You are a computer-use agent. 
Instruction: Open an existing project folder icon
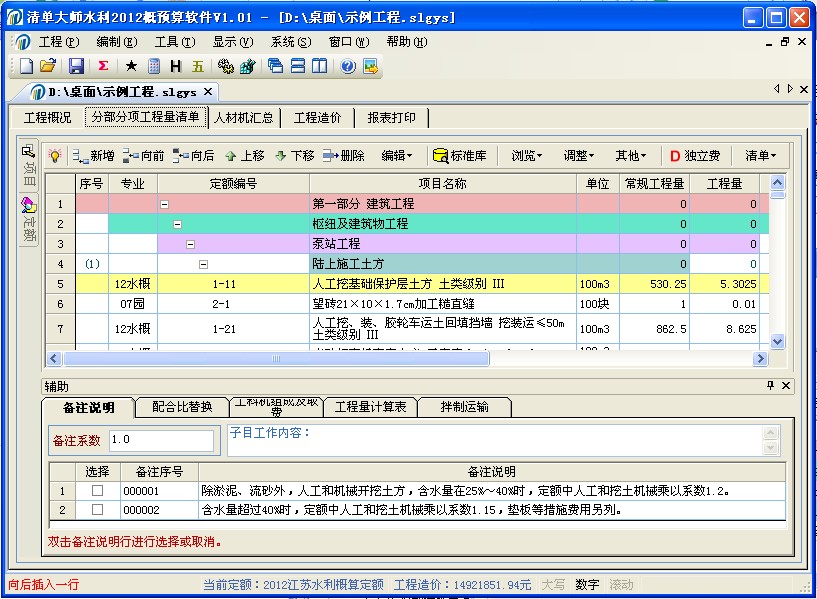(48, 66)
